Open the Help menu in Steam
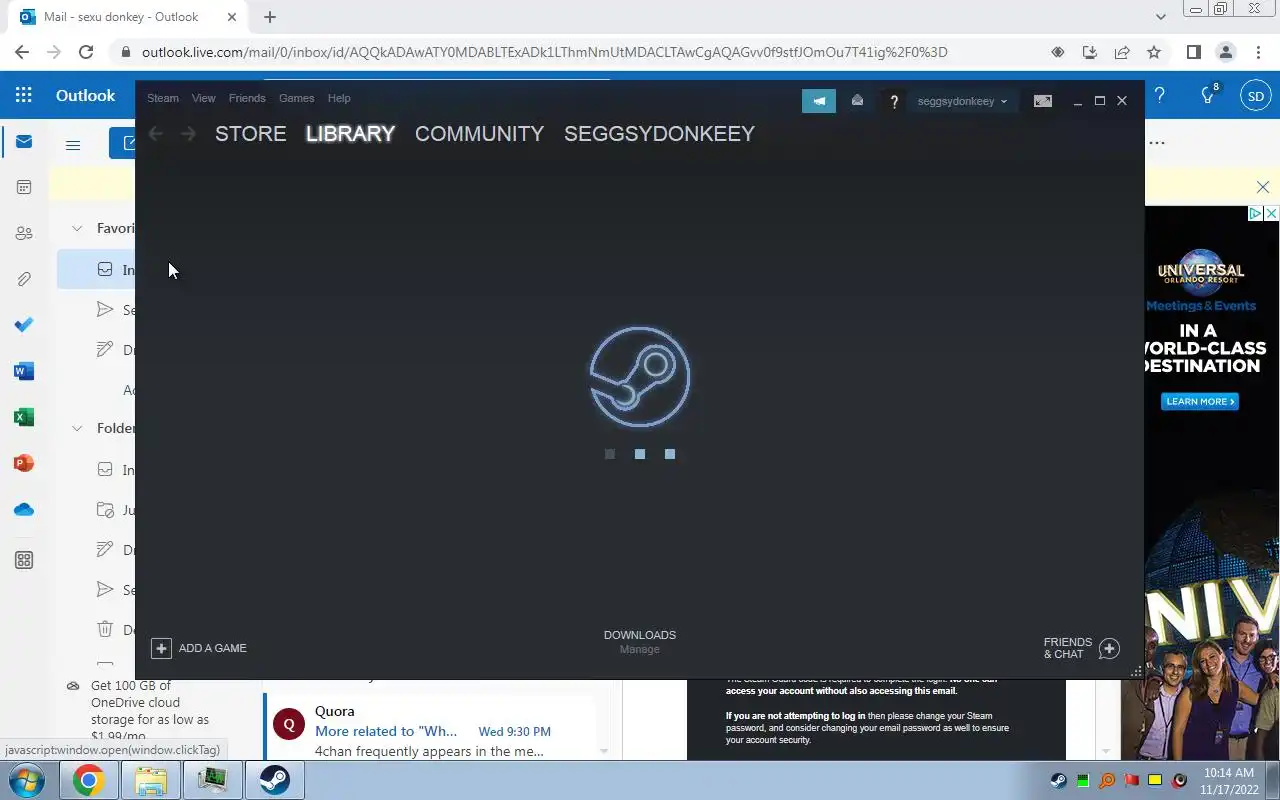The height and width of the screenshot is (800, 1280). 339,98
